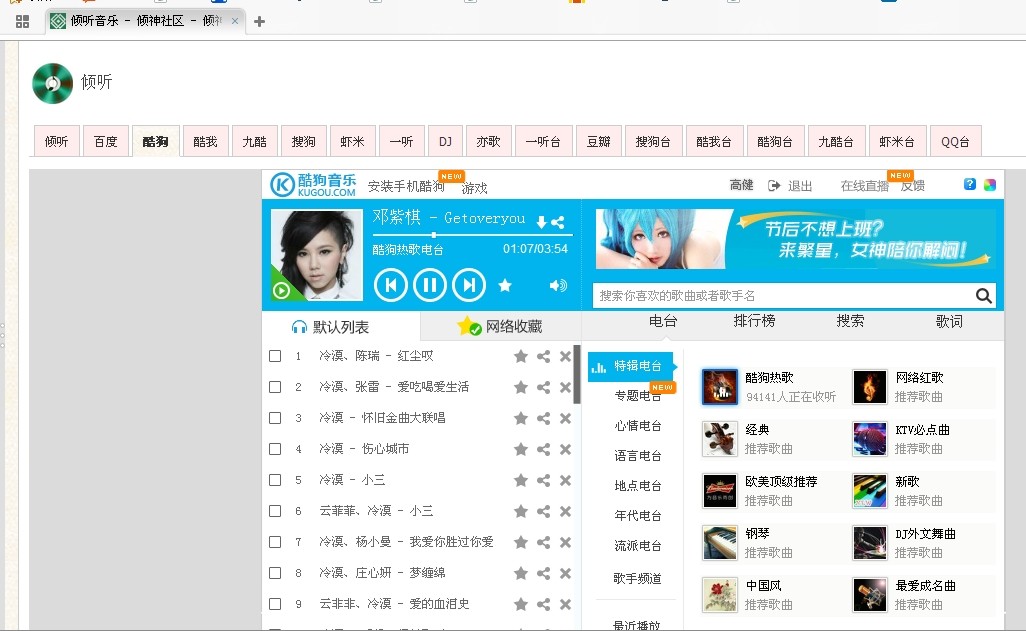Click the search magnifier icon
Viewport: 1026px width, 631px height.
[x=983, y=295]
